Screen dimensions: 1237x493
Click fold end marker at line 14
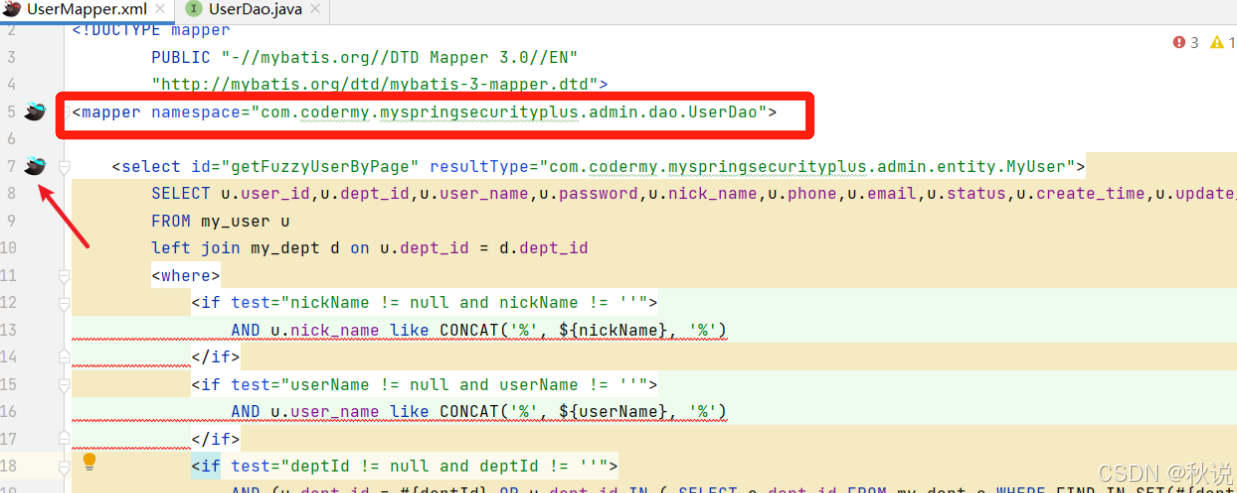(64, 357)
